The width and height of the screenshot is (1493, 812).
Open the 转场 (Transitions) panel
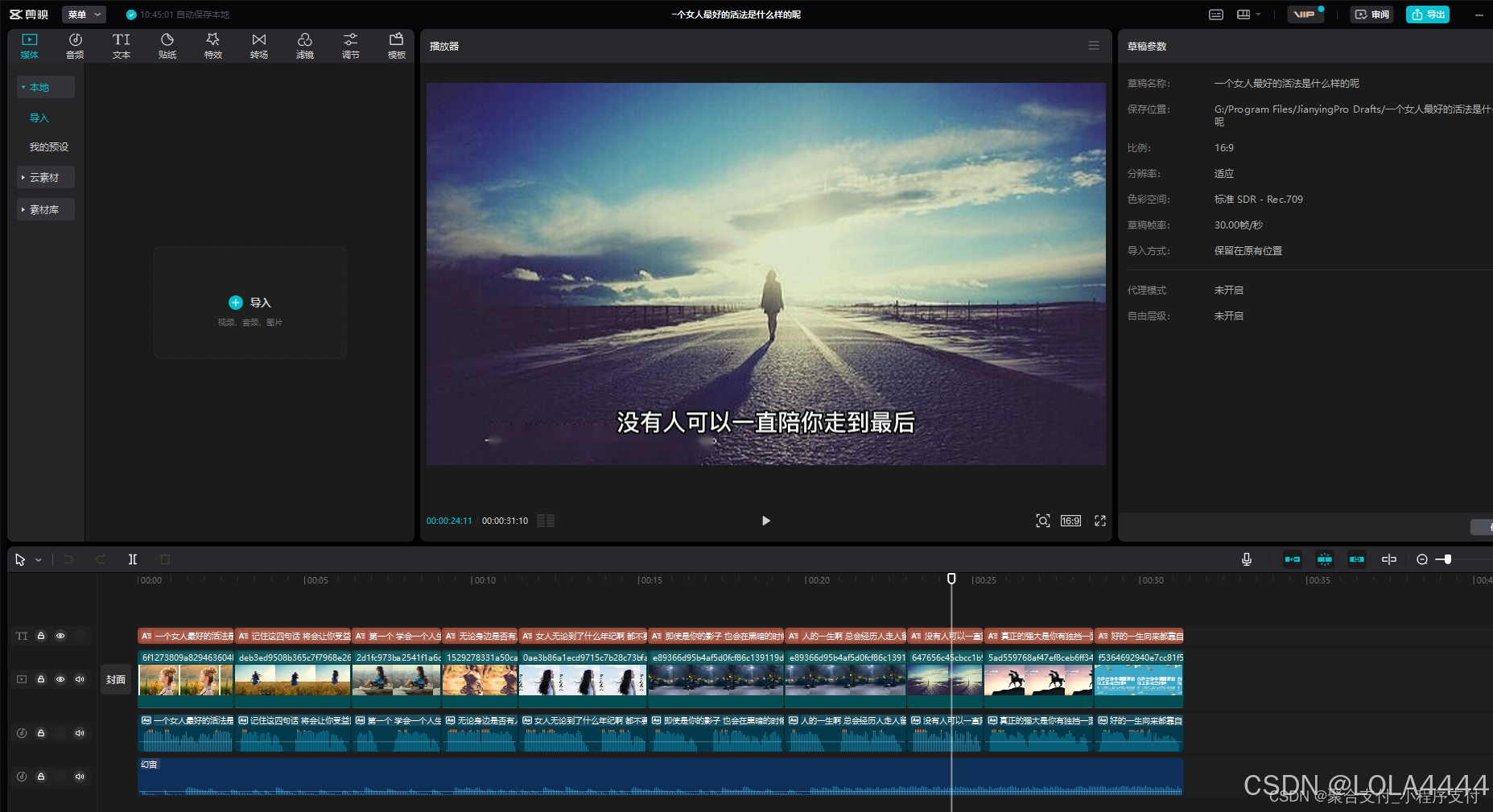pyautogui.click(x=259, y=46)
